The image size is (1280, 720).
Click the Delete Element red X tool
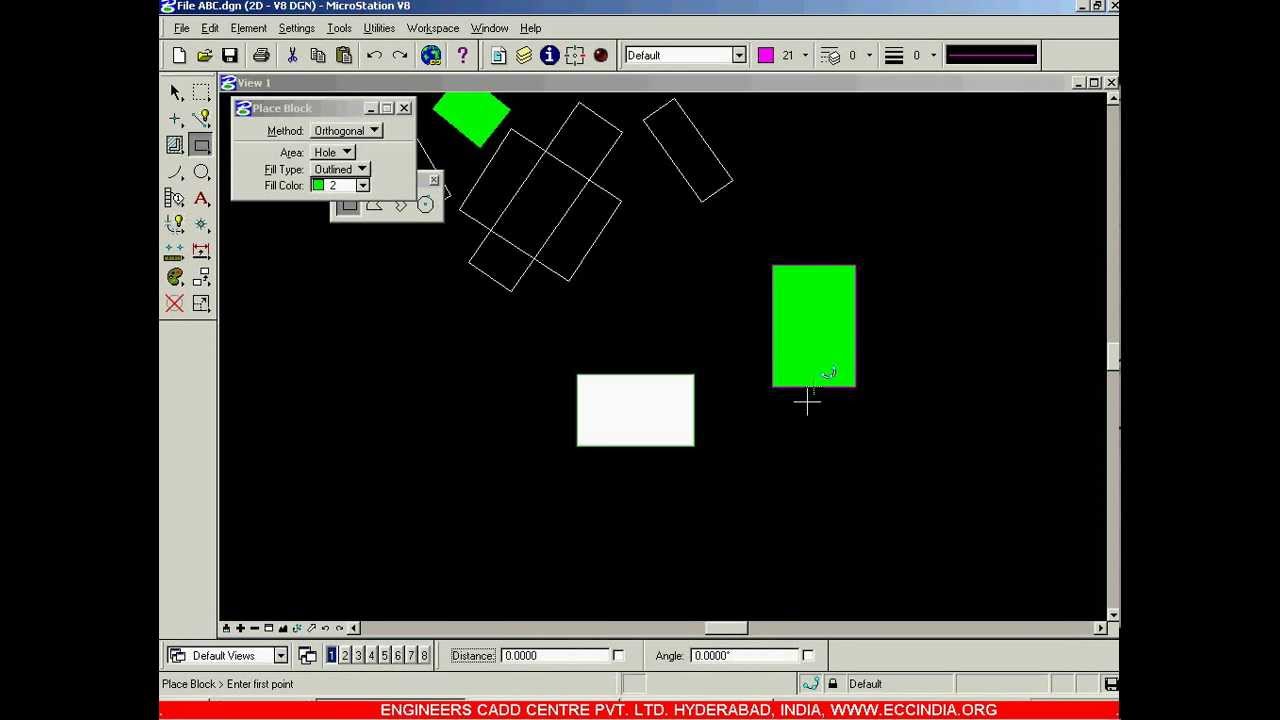[x=175, y=303]
